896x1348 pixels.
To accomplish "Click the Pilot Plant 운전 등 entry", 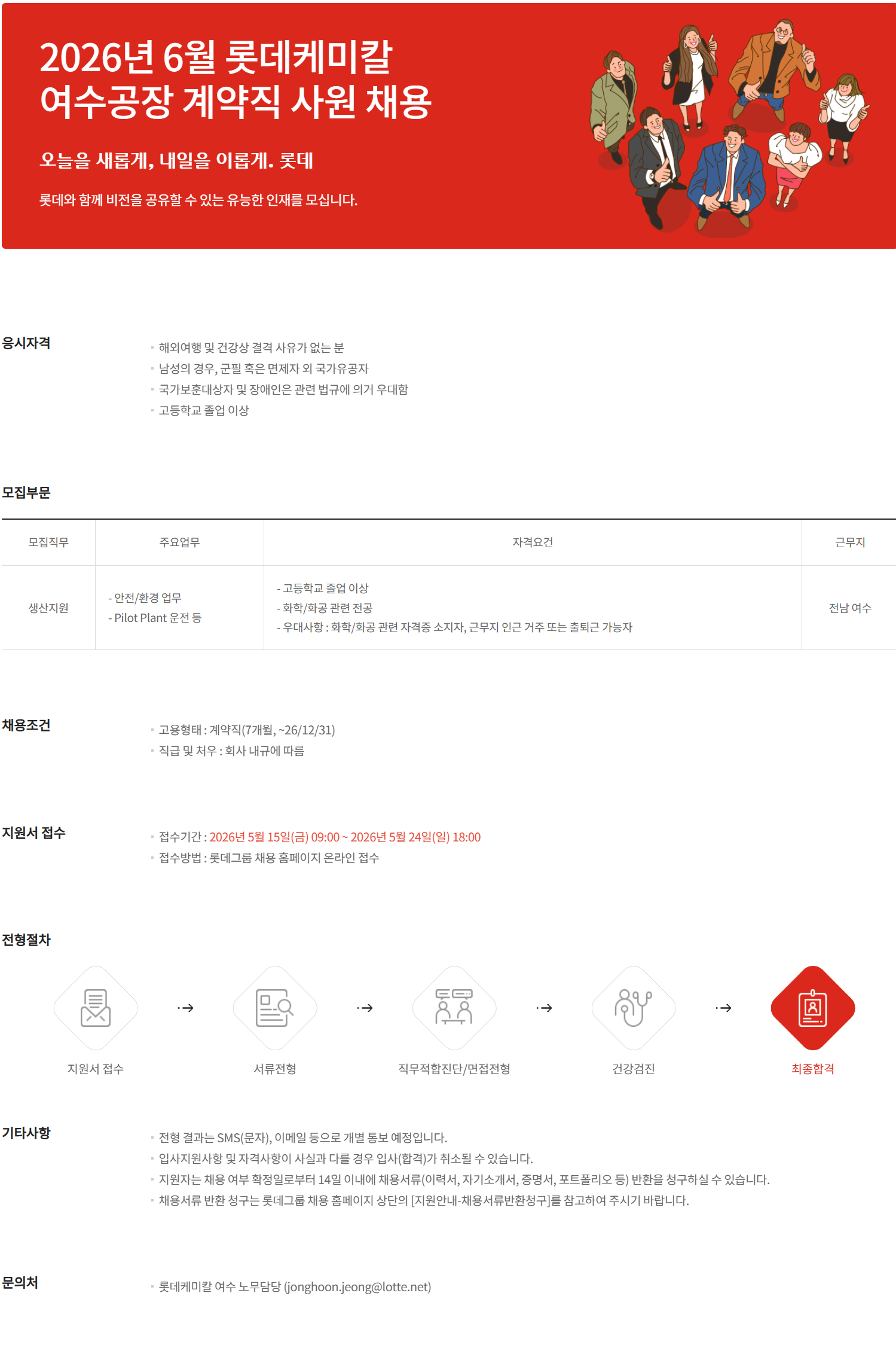I will 155,618.
